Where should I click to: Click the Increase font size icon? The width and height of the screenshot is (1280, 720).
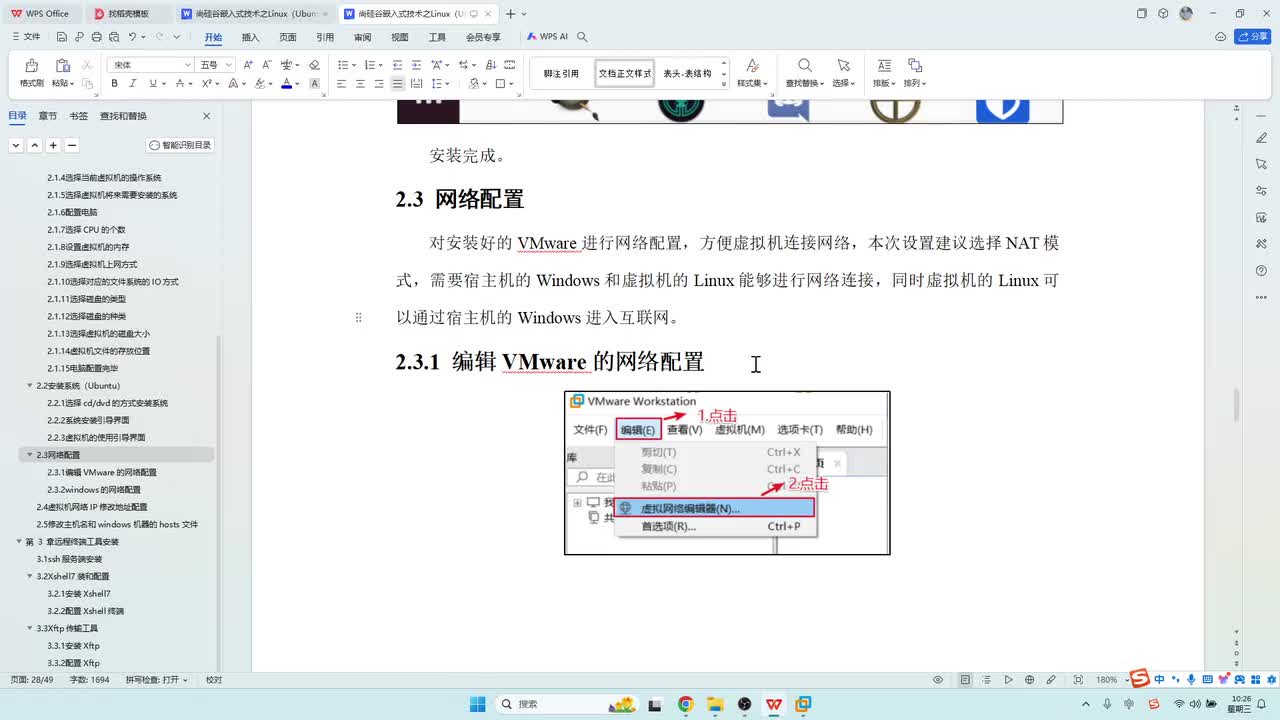point(247,65)
